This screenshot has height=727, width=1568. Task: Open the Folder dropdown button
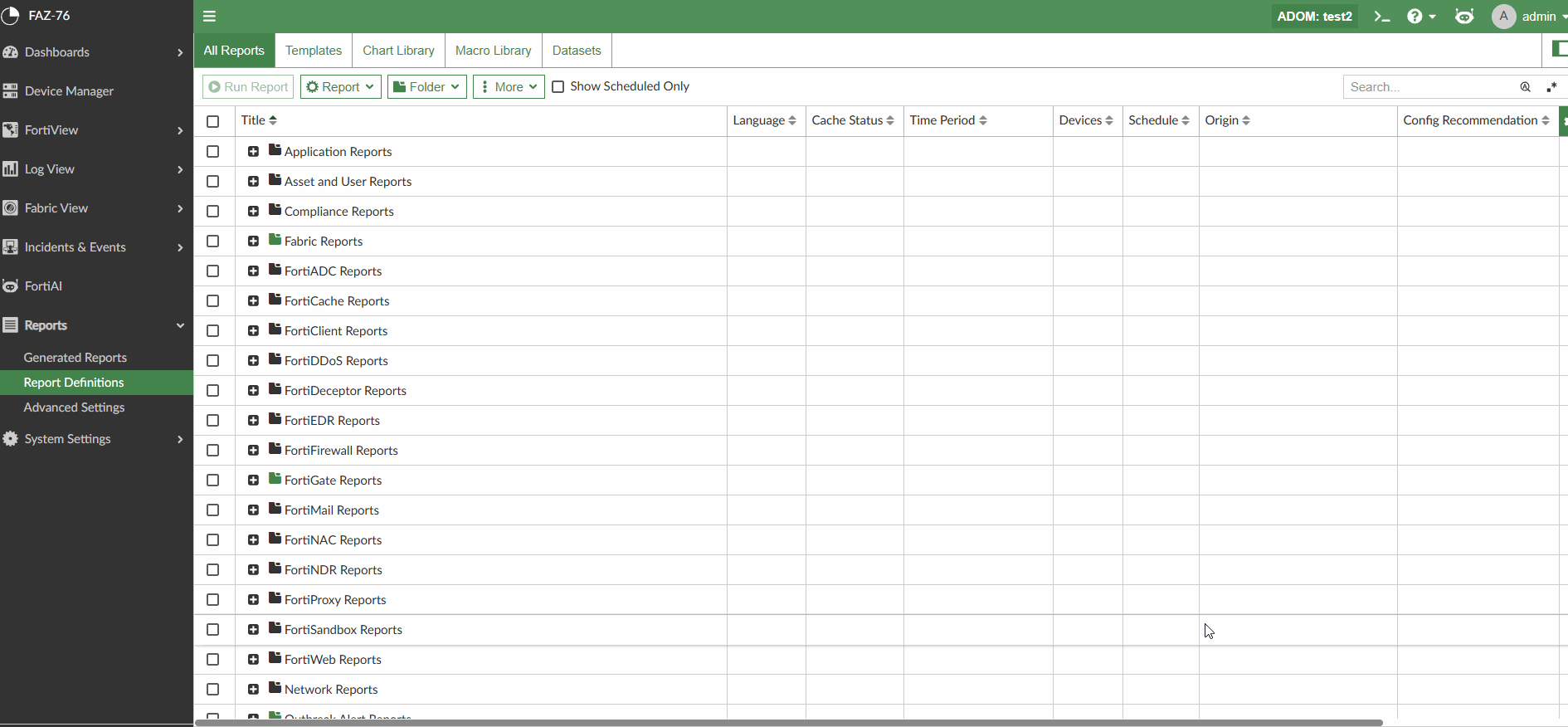click(427, 86)
